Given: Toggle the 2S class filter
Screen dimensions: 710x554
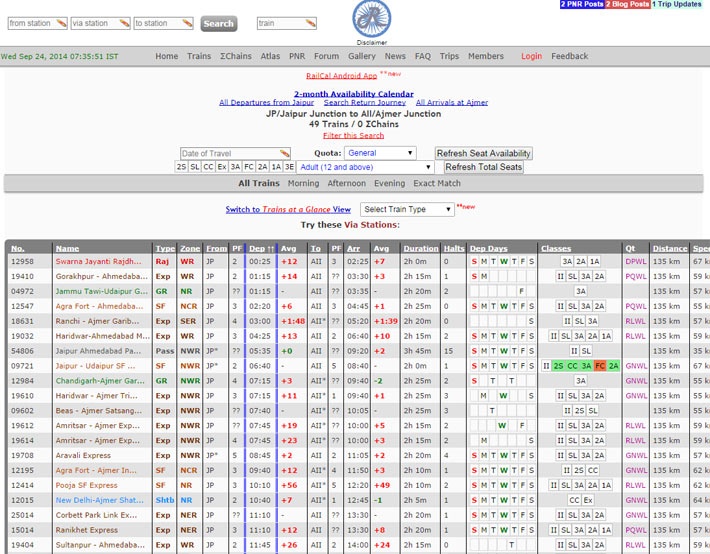Looking at the screenshot, I should (x=181, y=167).
